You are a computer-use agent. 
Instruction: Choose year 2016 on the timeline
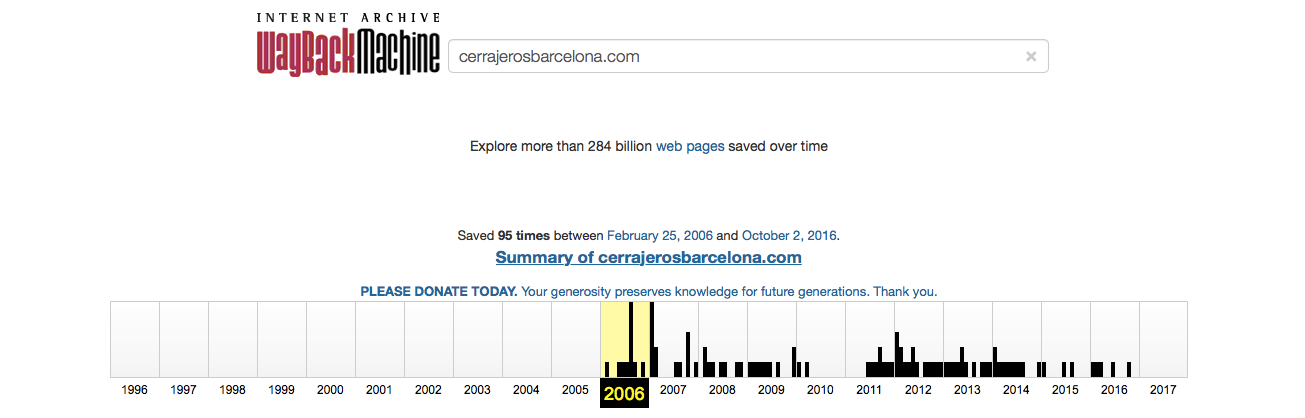[x=1114, y=390]
